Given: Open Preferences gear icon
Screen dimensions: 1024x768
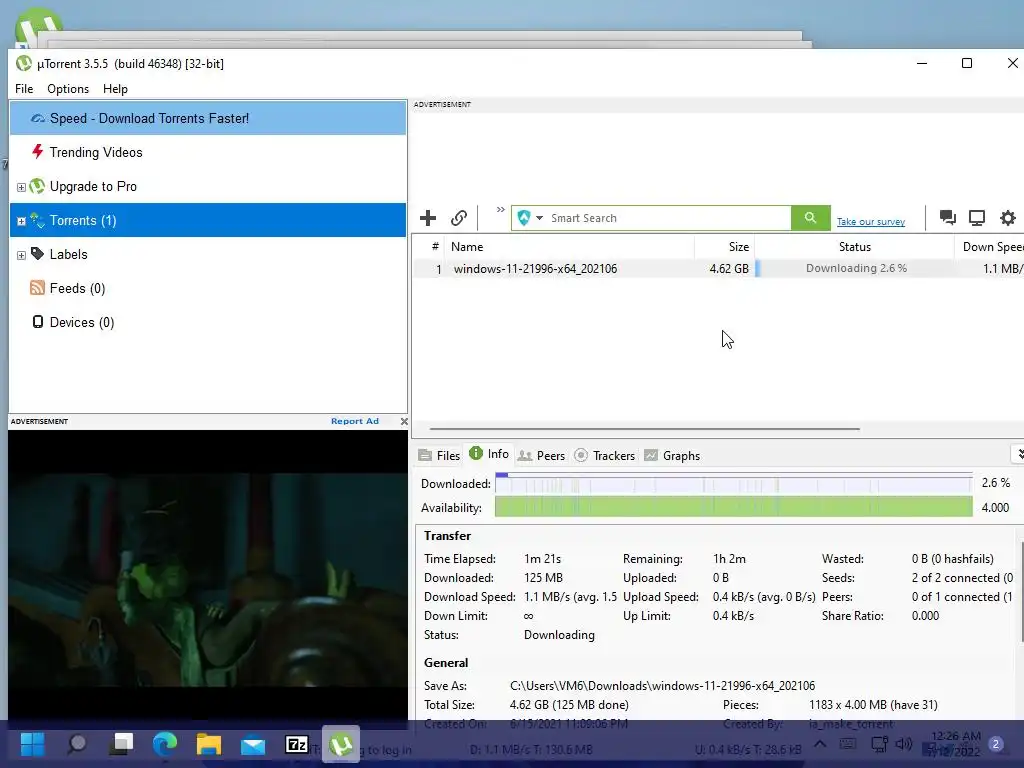Looking at the screenshot, I should 1008,217.
